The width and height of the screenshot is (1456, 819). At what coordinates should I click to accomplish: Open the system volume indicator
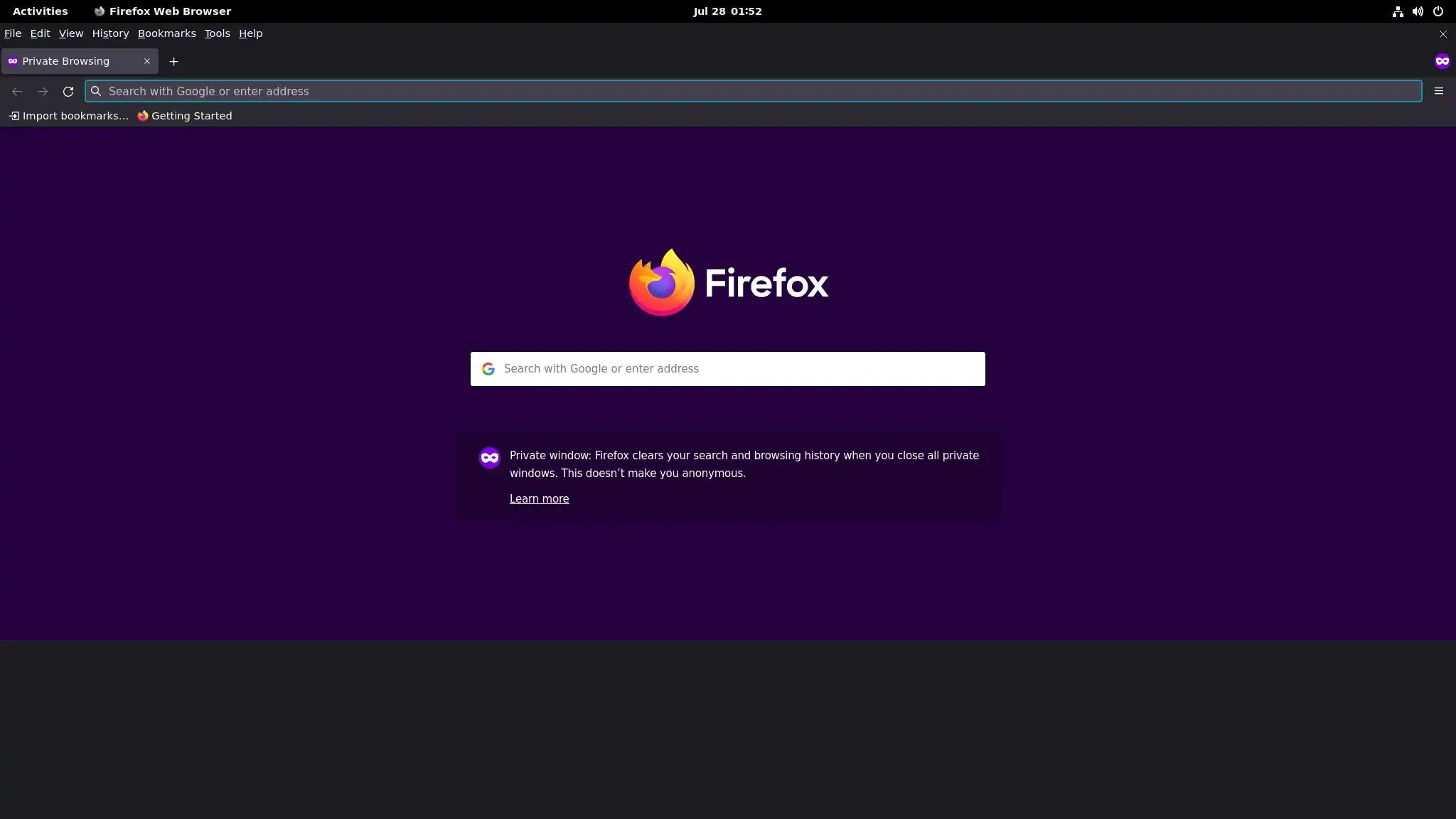click(1418, 11)
